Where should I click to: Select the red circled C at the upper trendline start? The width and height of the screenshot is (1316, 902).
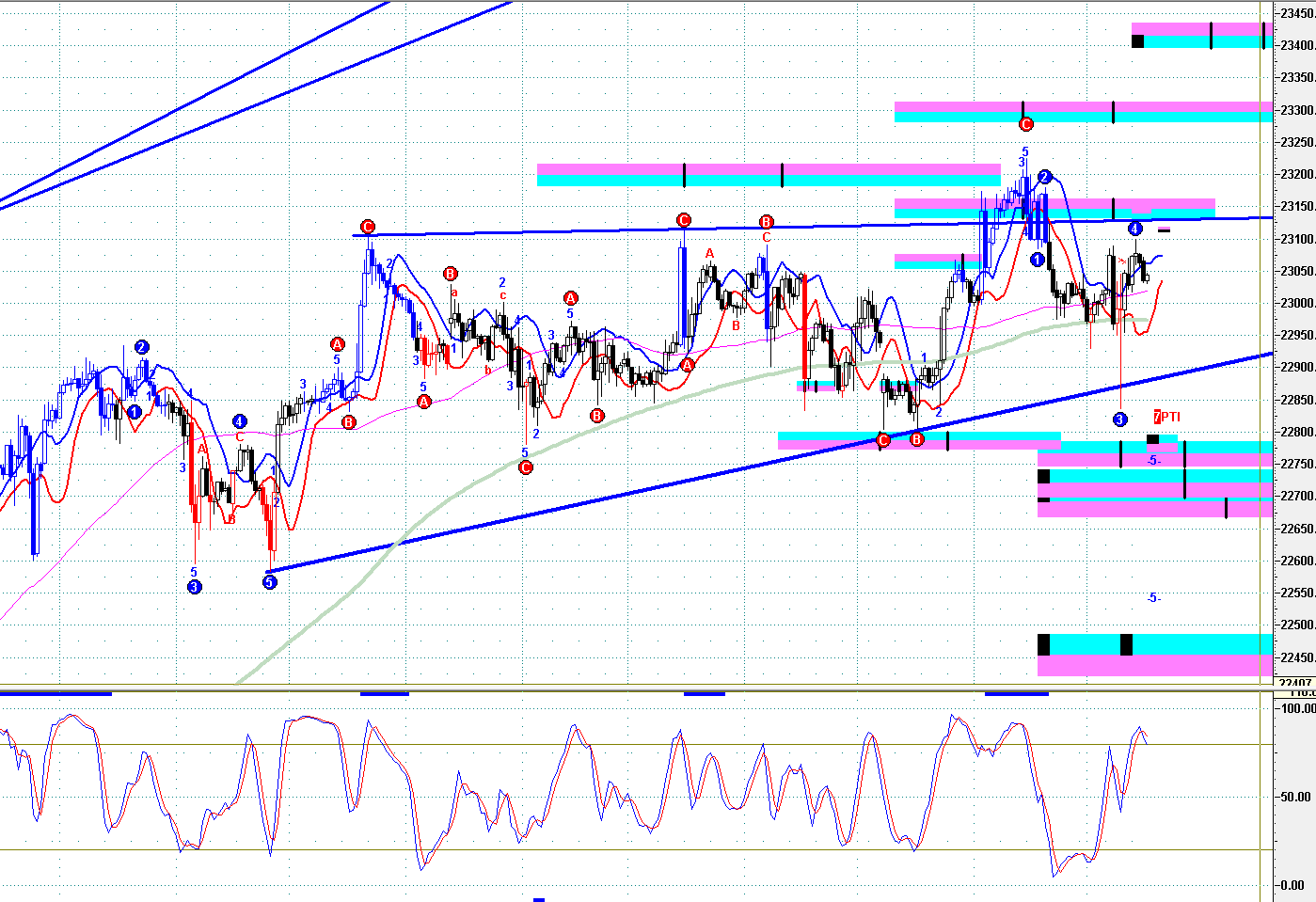click(x=368, y=227)
